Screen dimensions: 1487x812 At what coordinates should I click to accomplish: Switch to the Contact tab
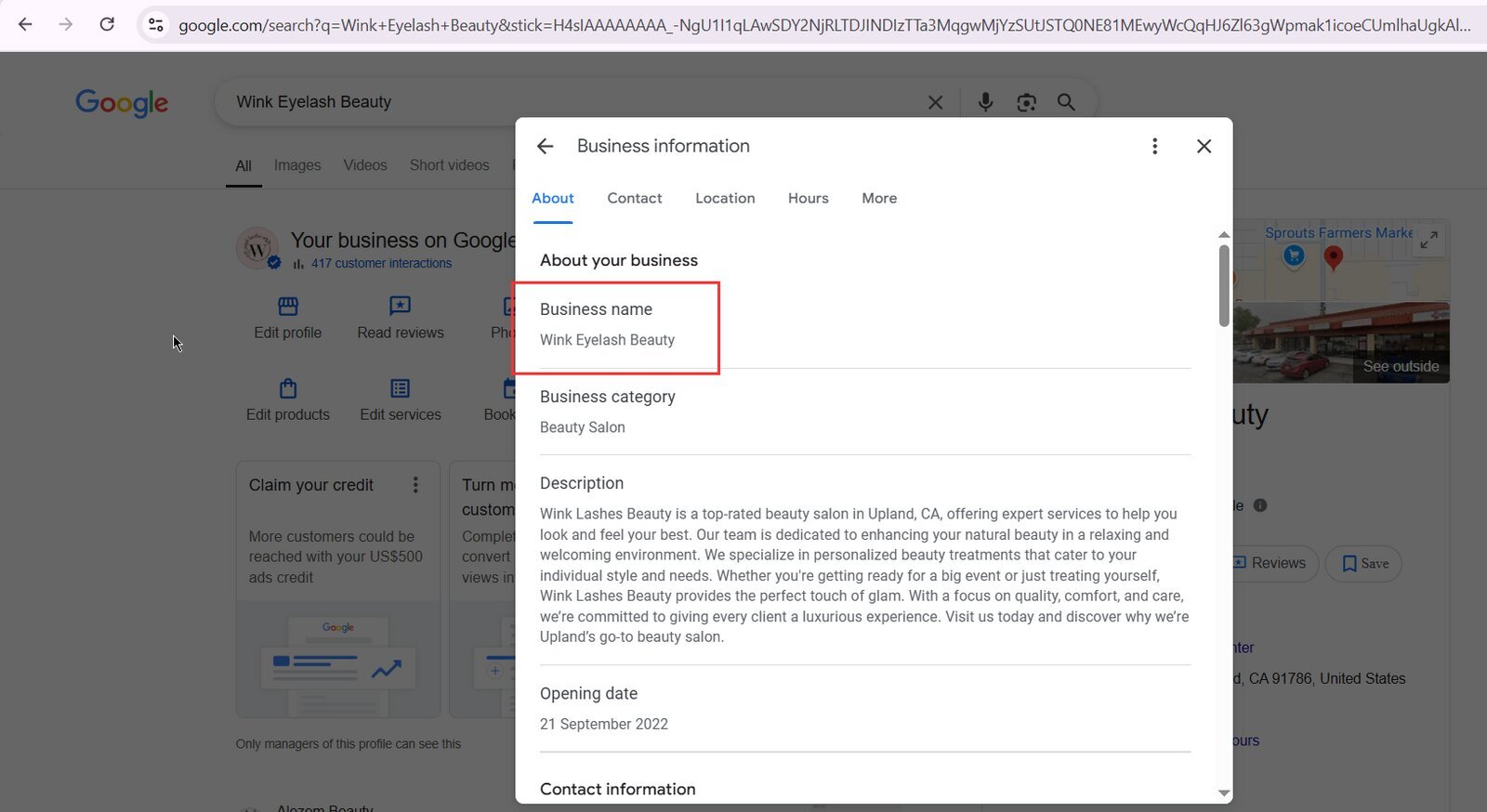point(635,198)
